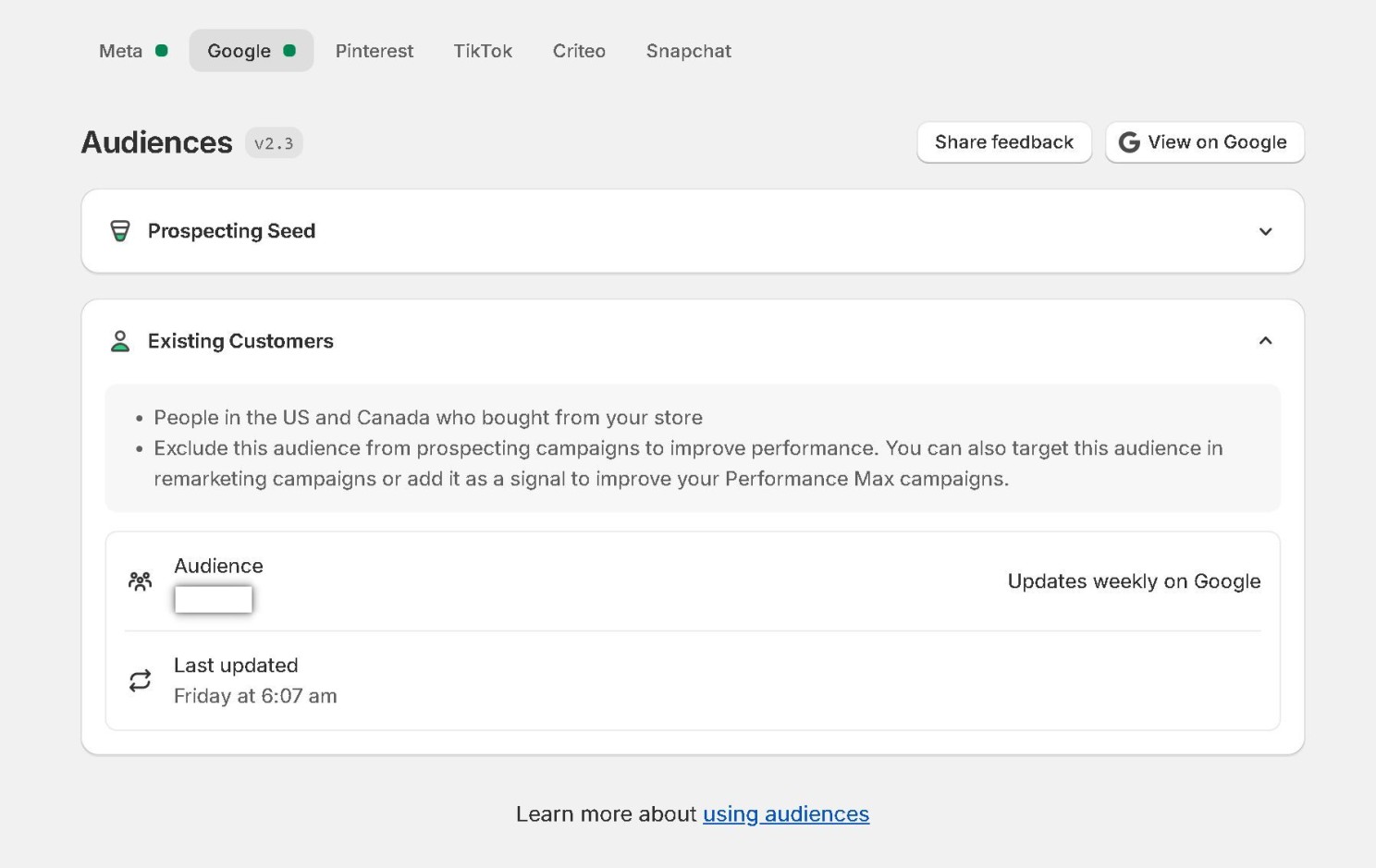The width and height of the screenshot is (1376, 868).
Task: Click the Prospecting Seed funnel icon
Action: (120, 231)
